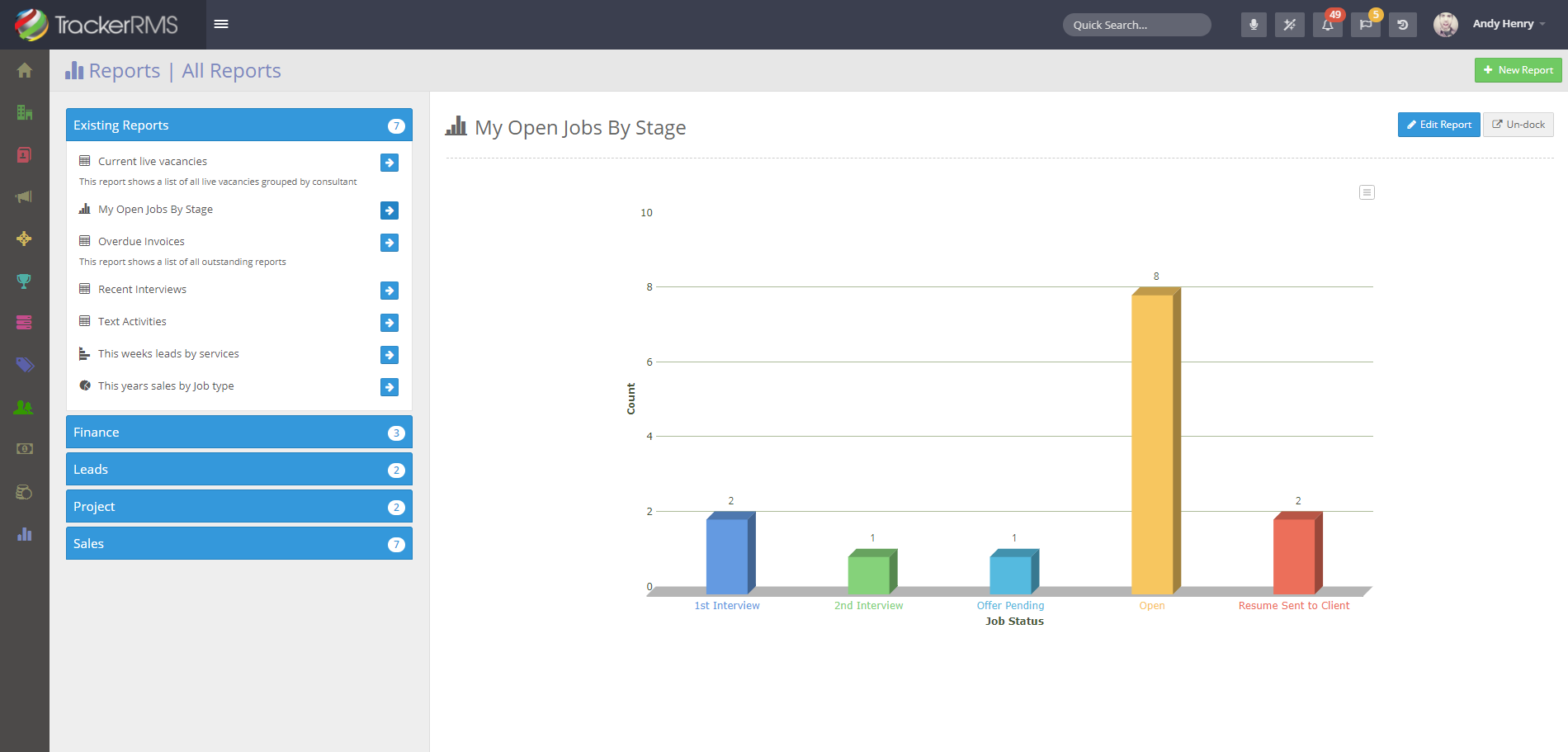Open the pink stacked bars sidebar icon
This screenshot has height=752, width=1568.
tap(25, 323)
